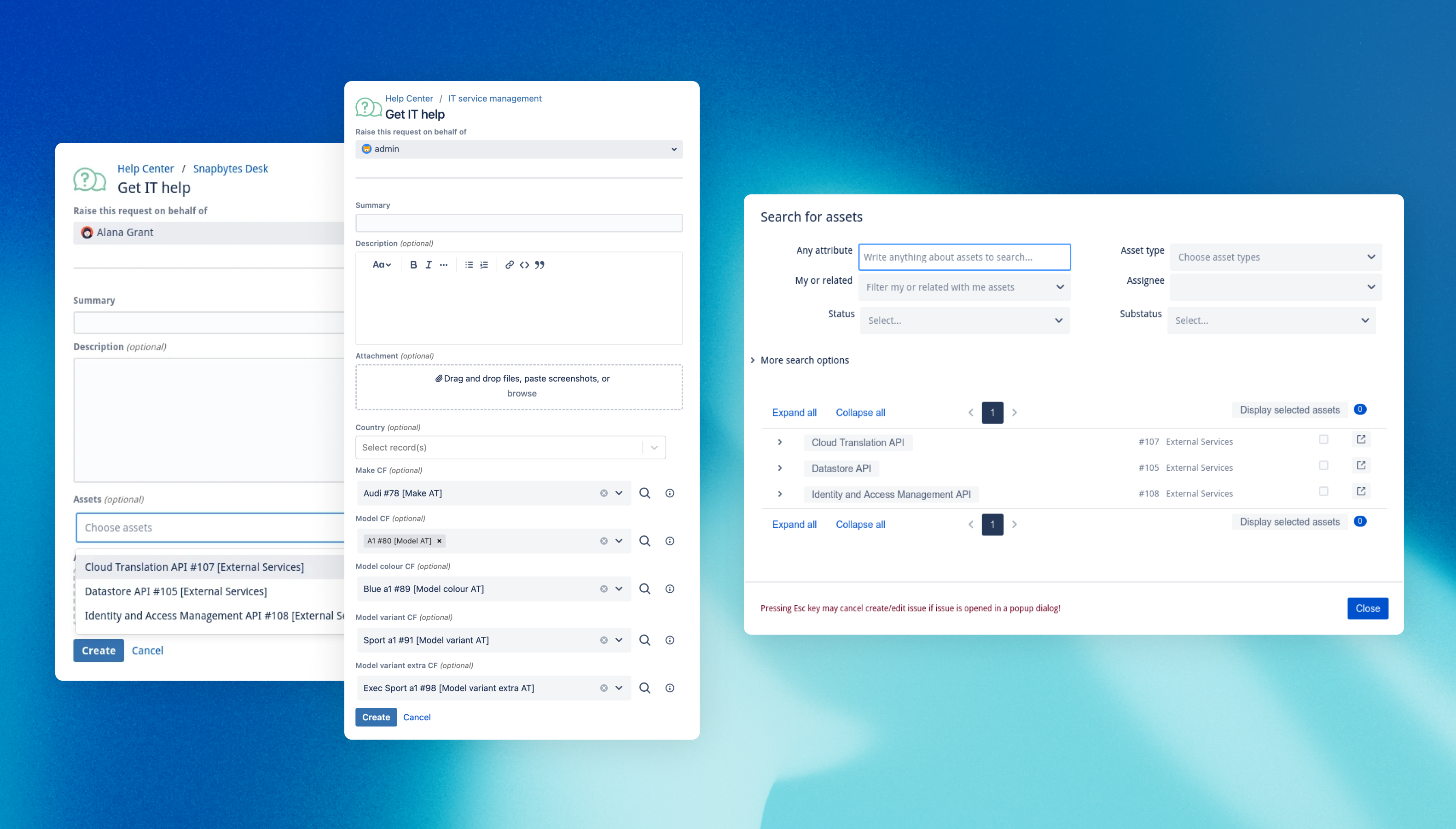This screenshot has width=1456, height=829.
Task: Check the Datastore API checkbox
Action: [x=1323, y=465]
